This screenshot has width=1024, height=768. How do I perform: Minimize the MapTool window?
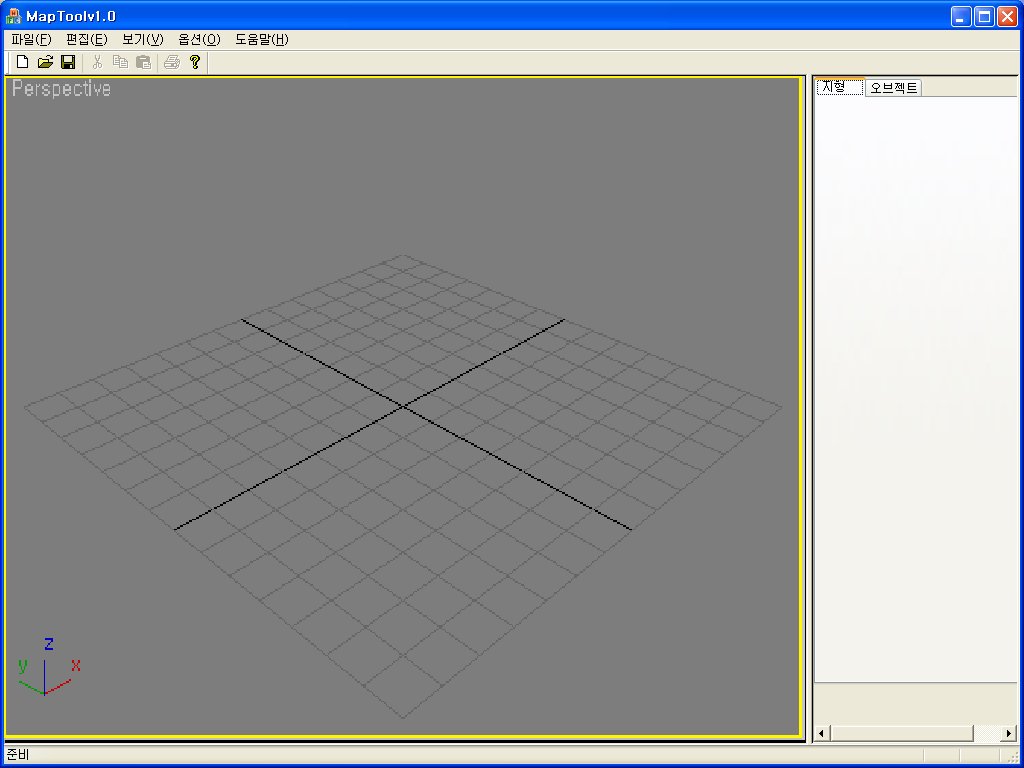[961, 16]
